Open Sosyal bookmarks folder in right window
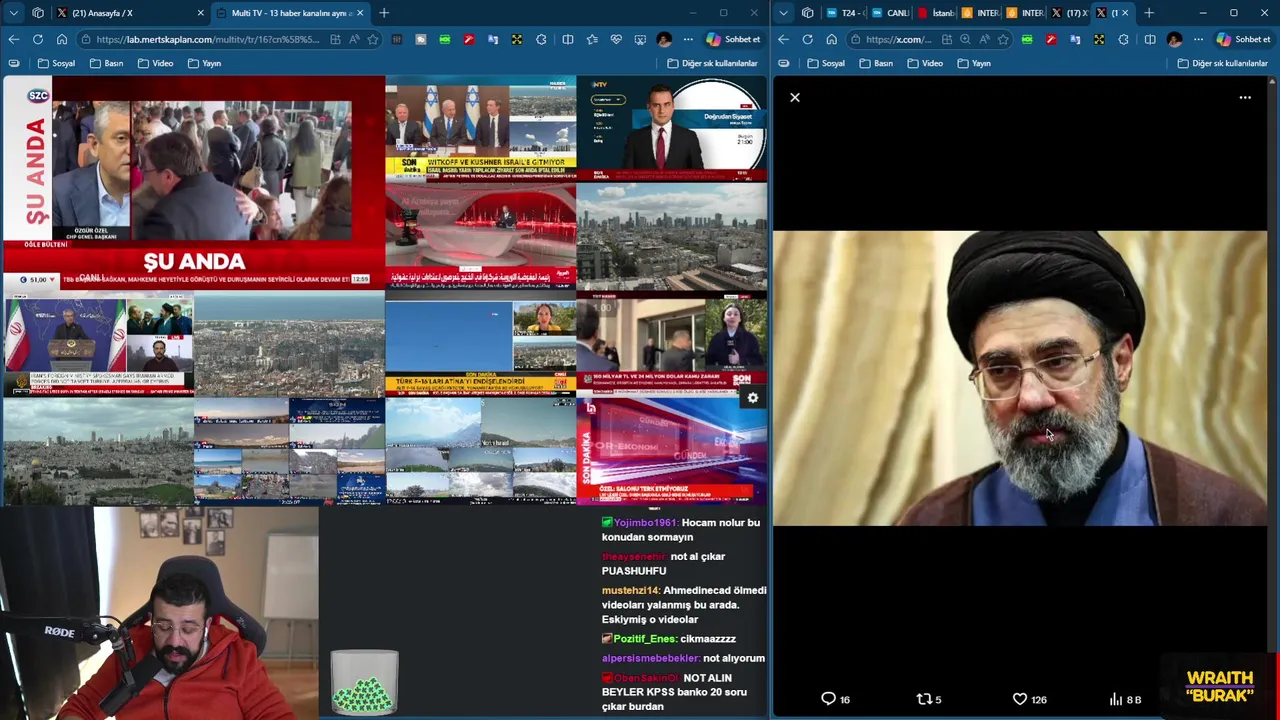1280x720 pixels. click(x=826, y=63)
